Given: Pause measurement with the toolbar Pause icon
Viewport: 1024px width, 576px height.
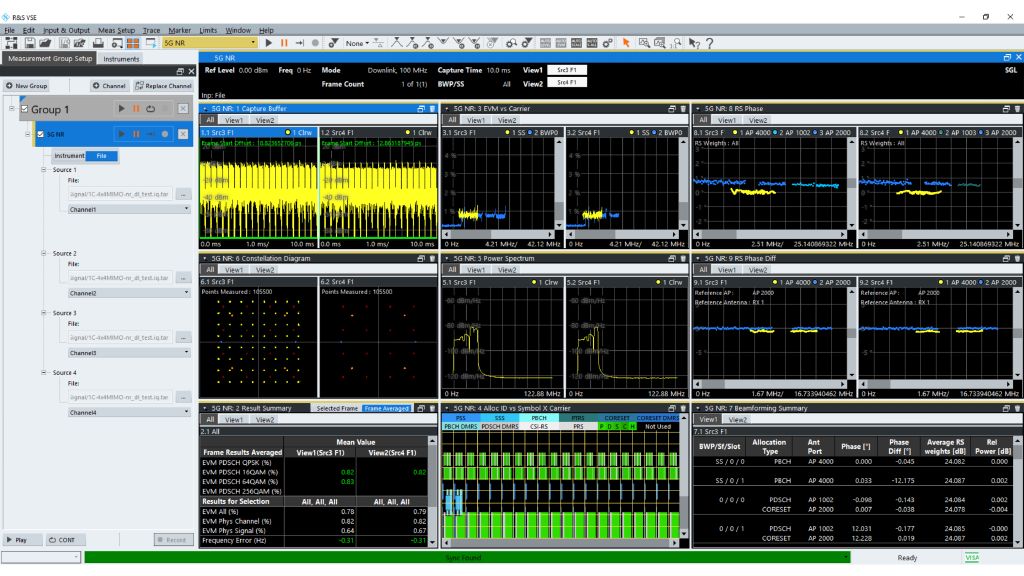Looking at the screenshot, I should 284,43.
